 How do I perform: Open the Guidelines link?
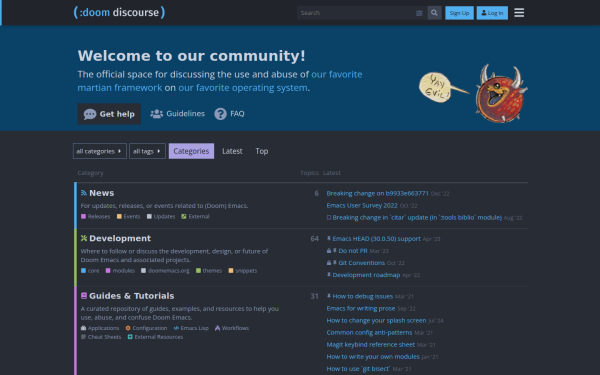[178, 114]
